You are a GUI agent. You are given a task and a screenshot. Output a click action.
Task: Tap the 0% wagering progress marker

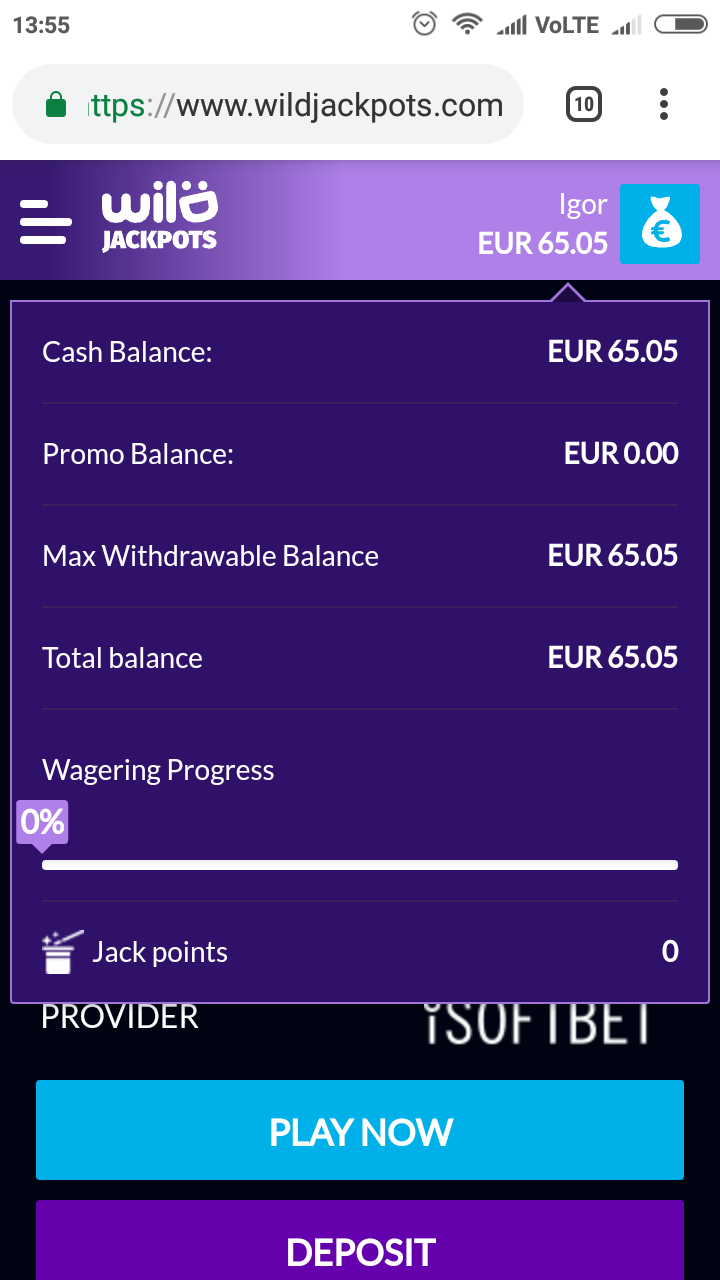42,823
